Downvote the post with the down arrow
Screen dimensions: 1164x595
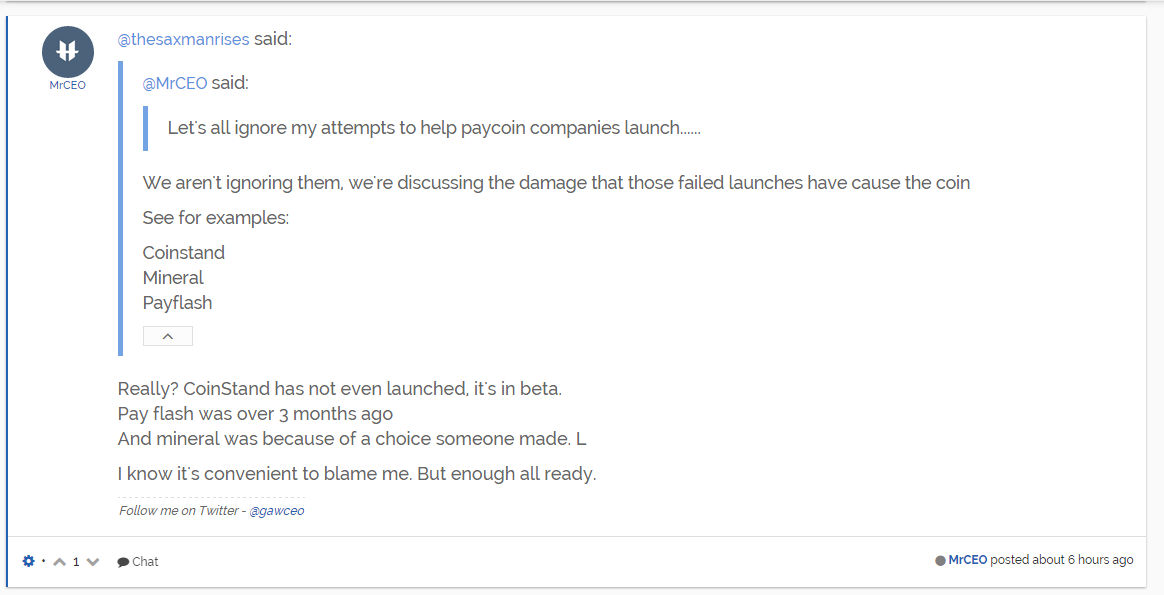pos(93,562)
